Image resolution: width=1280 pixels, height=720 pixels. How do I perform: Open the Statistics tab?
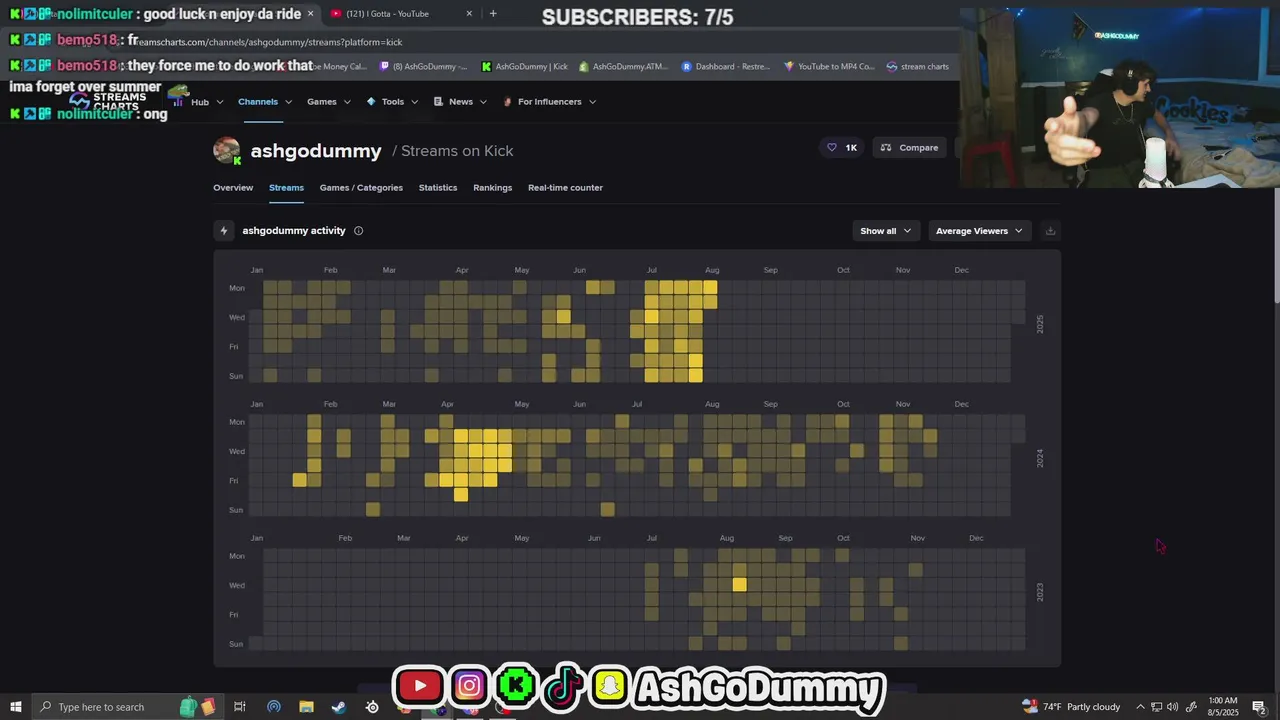(x=438, y=188)
